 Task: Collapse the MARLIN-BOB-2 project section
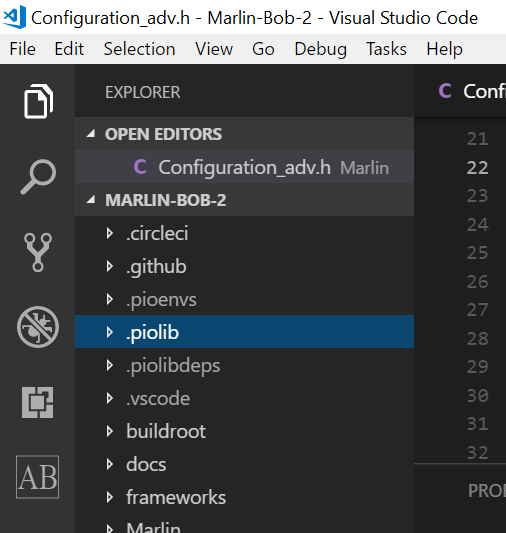click(90, 200)
